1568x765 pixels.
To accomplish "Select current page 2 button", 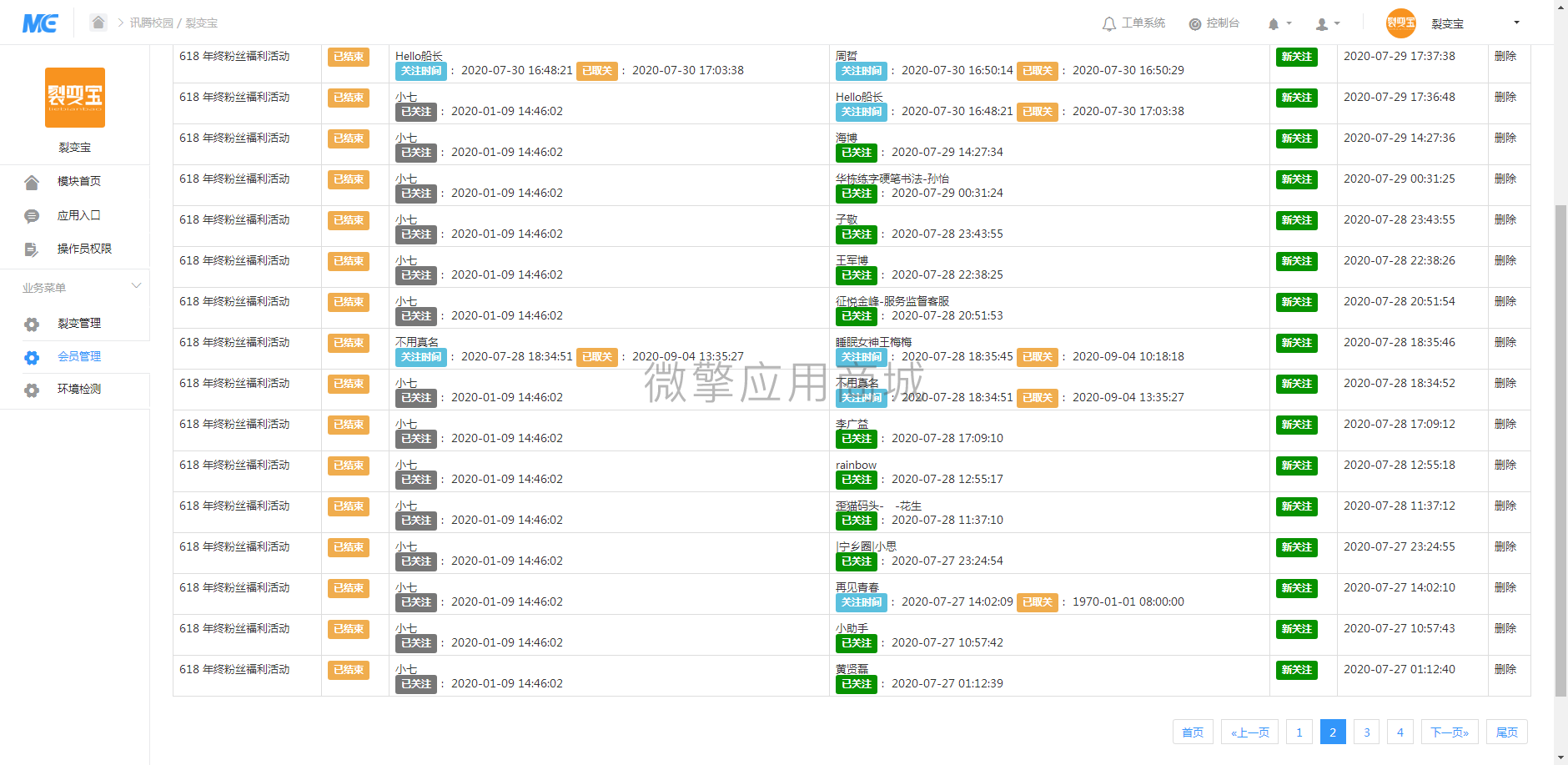I will coord(1333,732).
